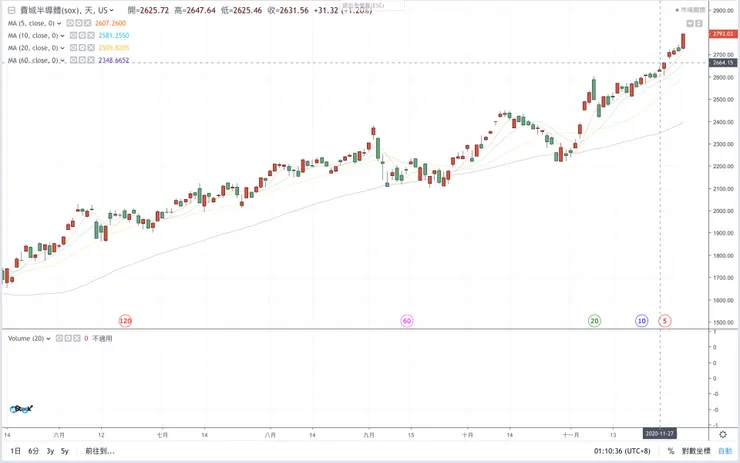
Task: Click the chart settings gear icon
Action: point(723,434)
